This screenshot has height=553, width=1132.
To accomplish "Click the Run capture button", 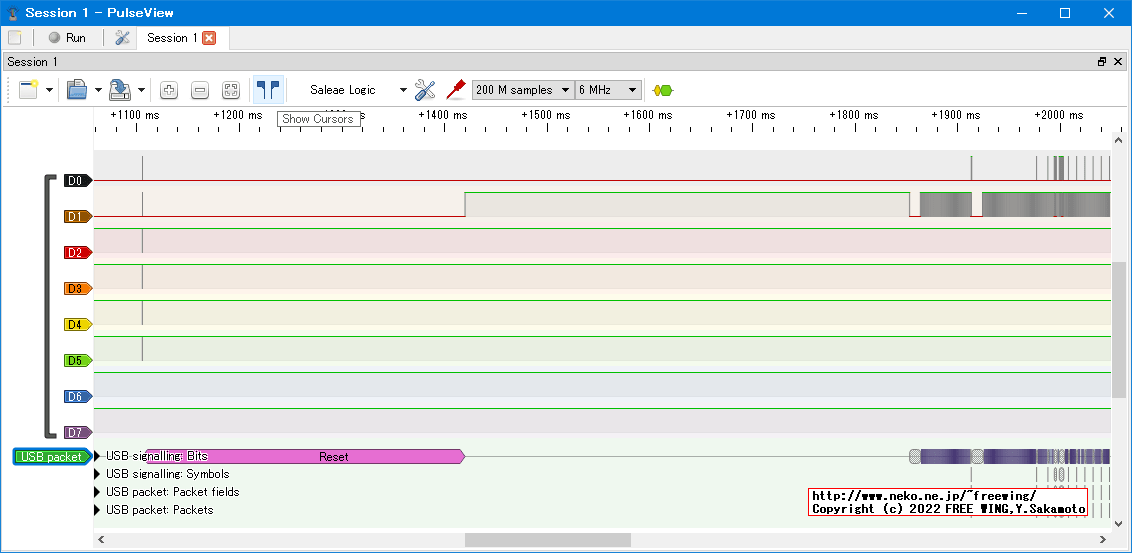I will [67, 38].
